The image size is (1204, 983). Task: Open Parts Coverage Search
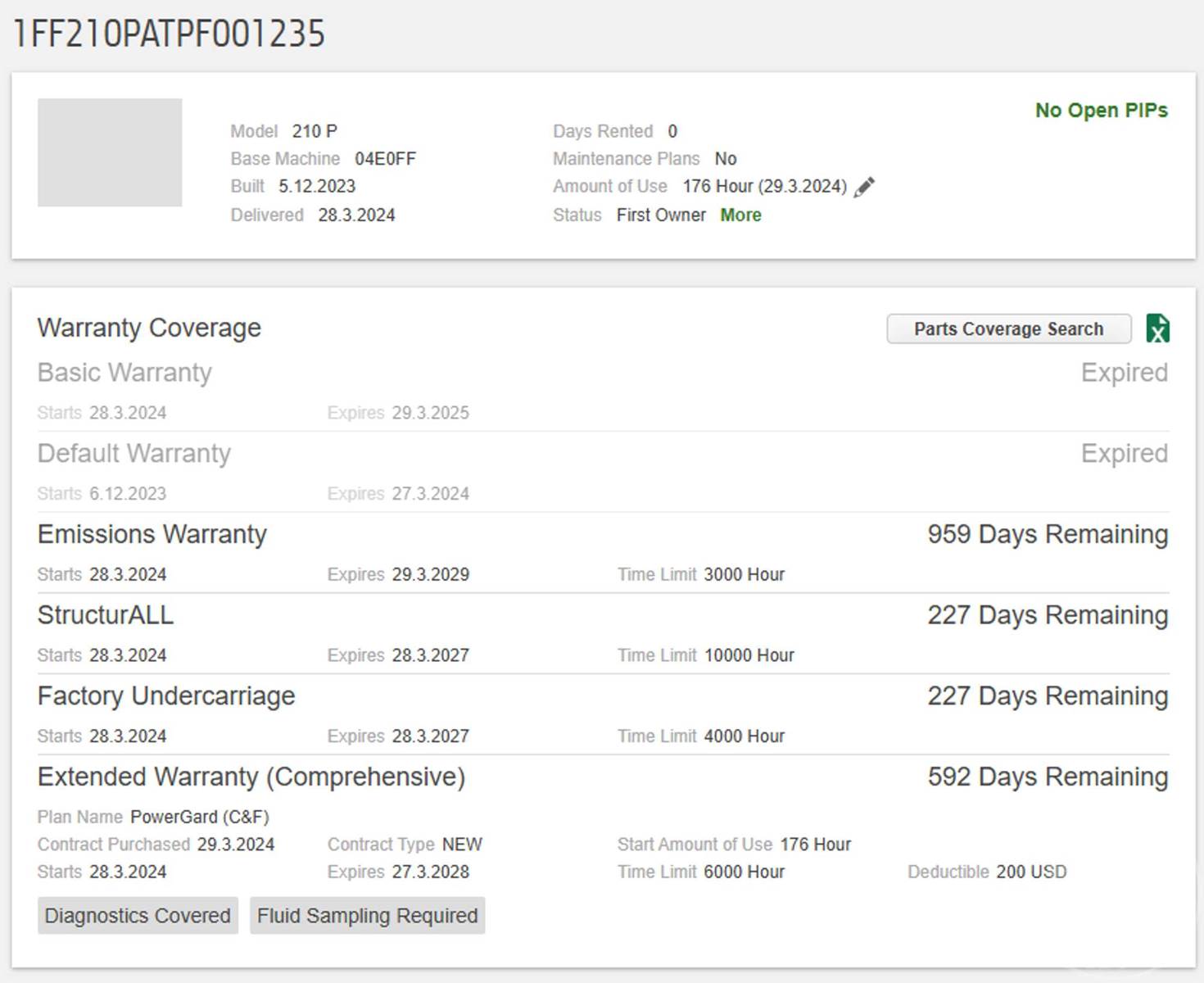click(x=1009, y=328)
